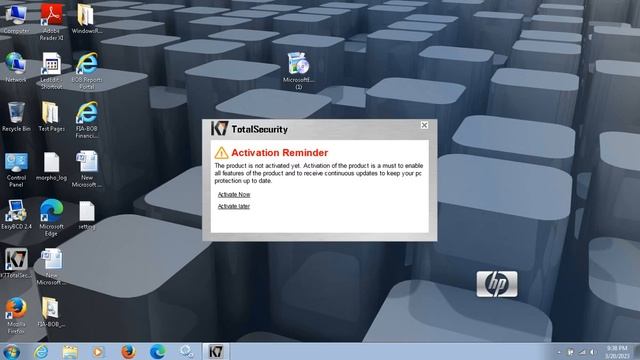Select the FIA-BOB Financi... Internet Explorer shortcut
This screenshot has height=360, width=640.
coord(87,120)
